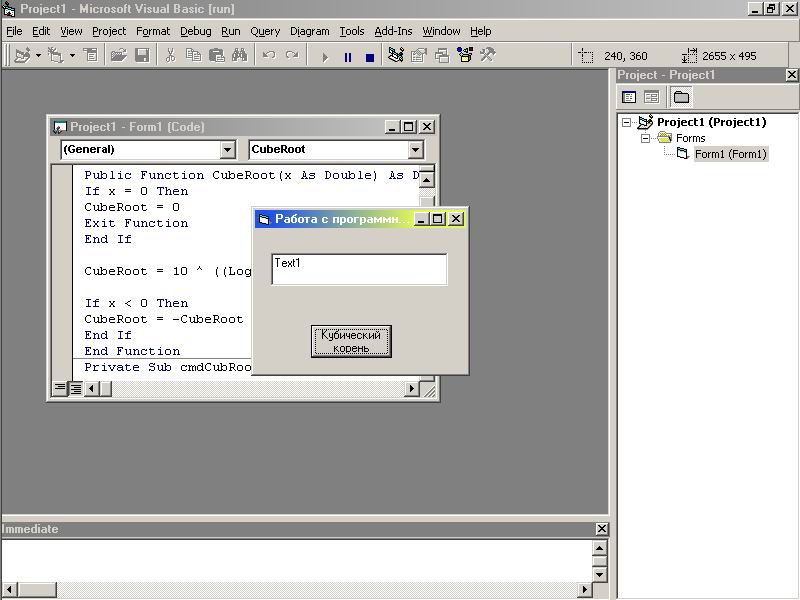
Task: Click the Redo arrow icon
Action: point(292,55)
